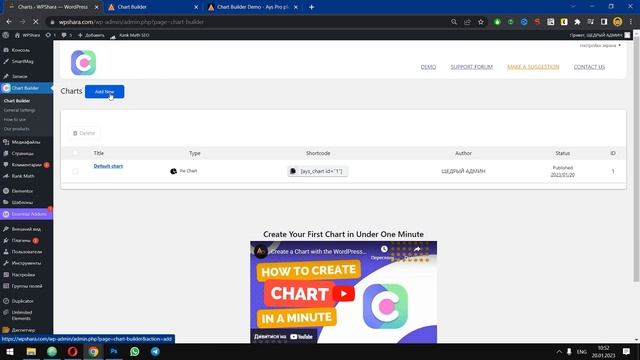Open the DEMO link in header
The width and height of the screenshot is (640, 360).
(428, 67)
